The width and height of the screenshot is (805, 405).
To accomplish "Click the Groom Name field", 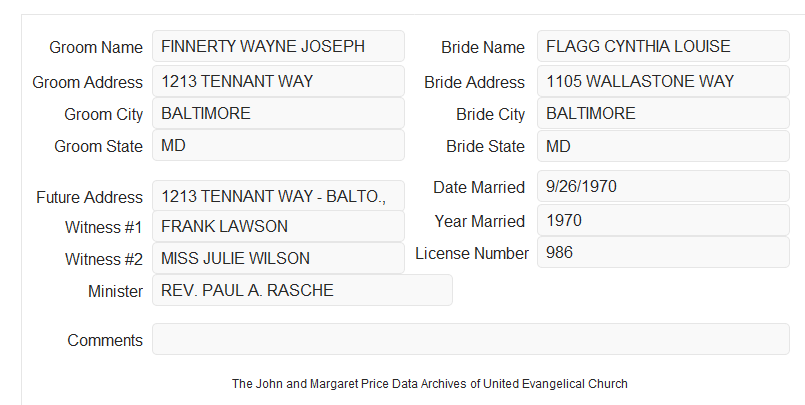I will click(x=278, y=46).
